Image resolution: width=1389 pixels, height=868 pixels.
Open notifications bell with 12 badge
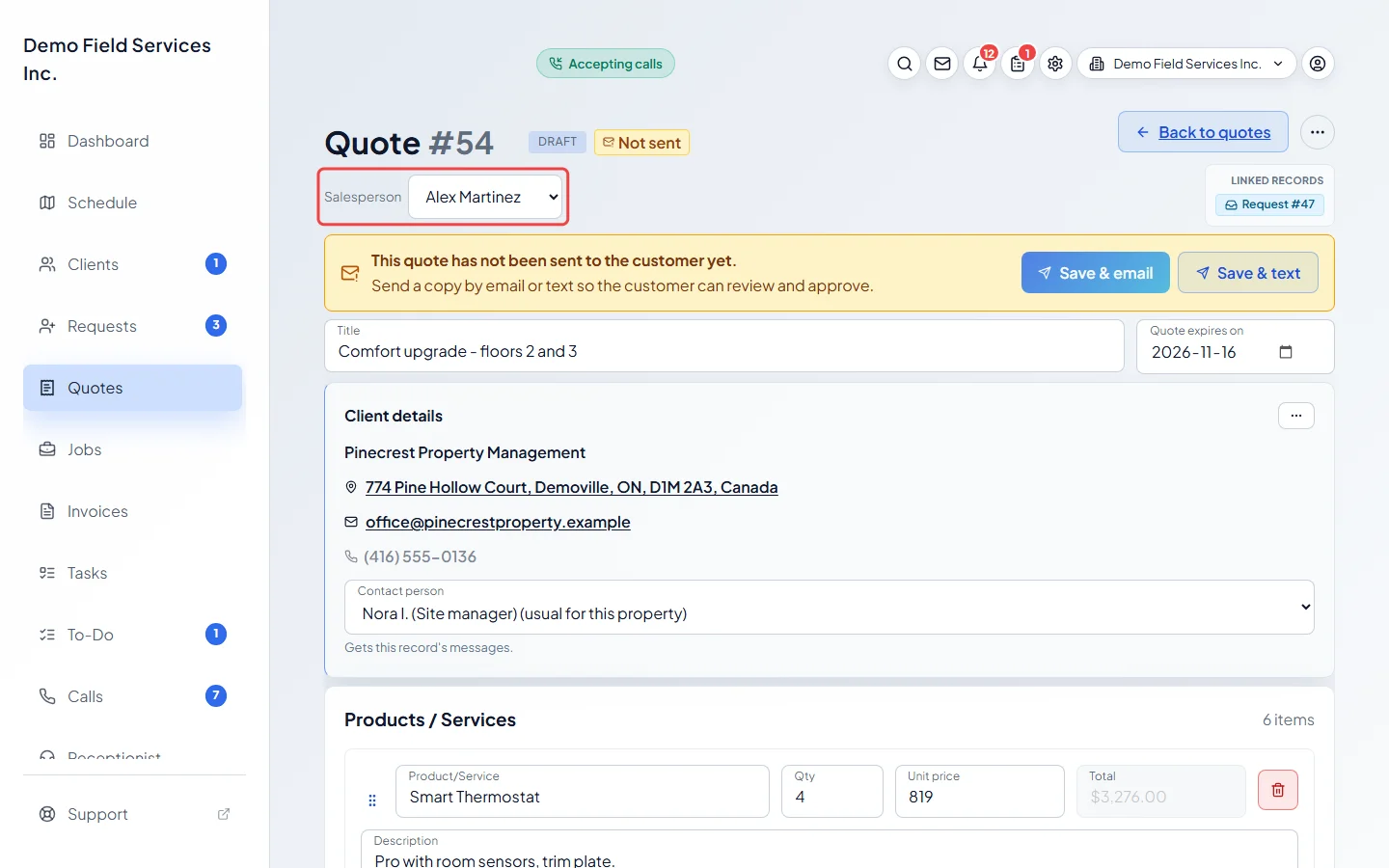pyautogui.click(x=980, y=64)
